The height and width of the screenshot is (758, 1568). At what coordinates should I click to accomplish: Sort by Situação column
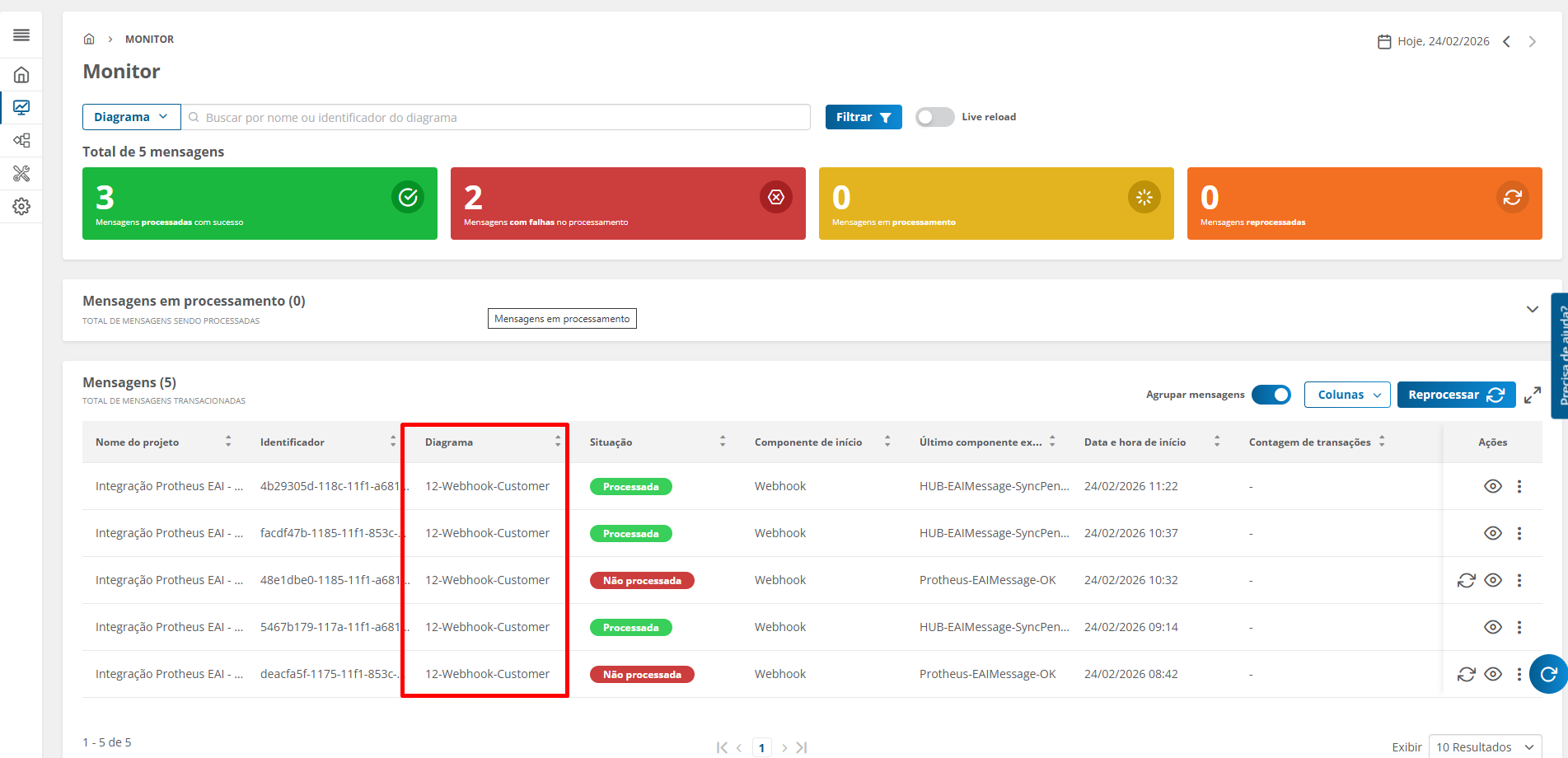point(723,442)
